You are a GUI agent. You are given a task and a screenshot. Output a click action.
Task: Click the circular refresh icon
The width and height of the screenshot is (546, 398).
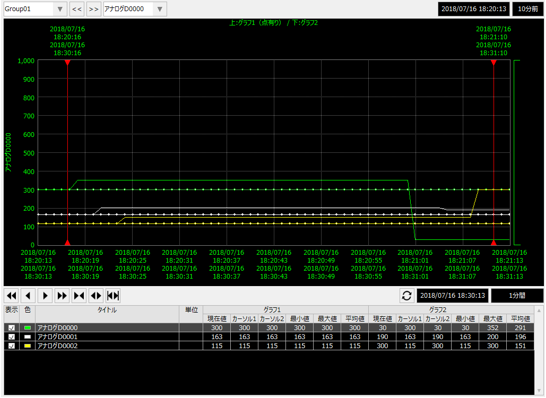406,296
